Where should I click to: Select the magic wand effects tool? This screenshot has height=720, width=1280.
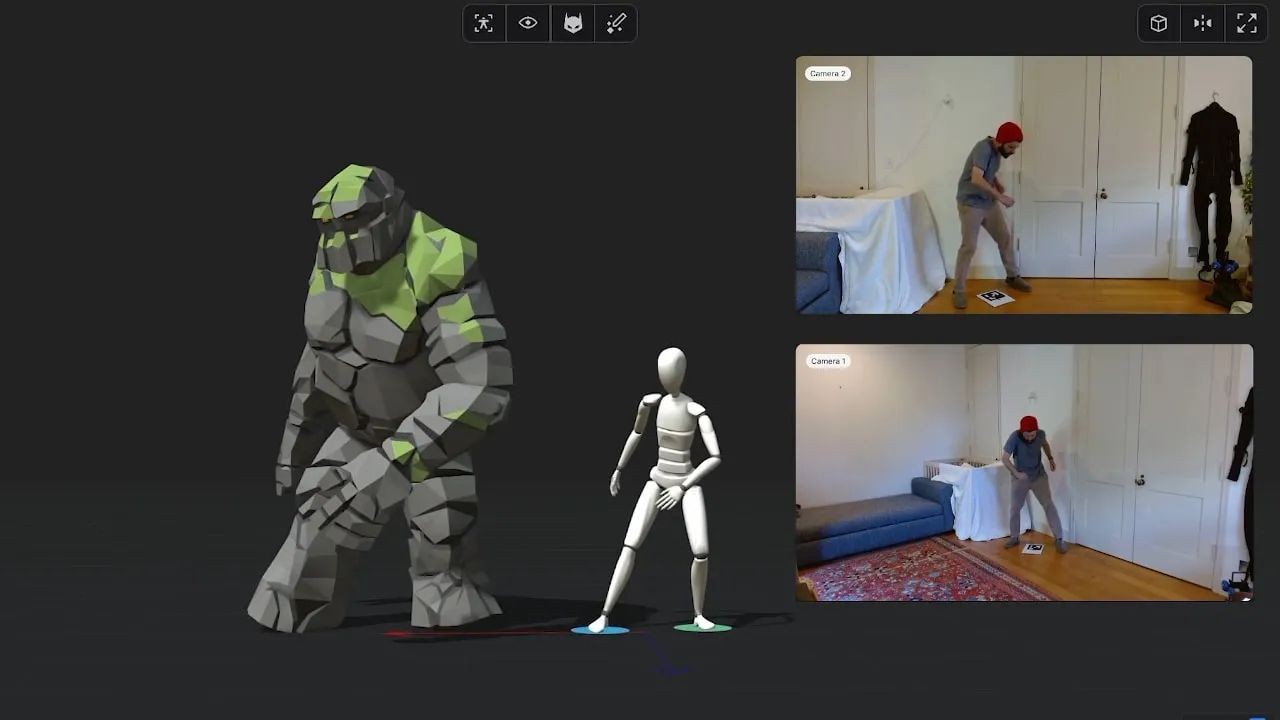(x=616, y=24)
